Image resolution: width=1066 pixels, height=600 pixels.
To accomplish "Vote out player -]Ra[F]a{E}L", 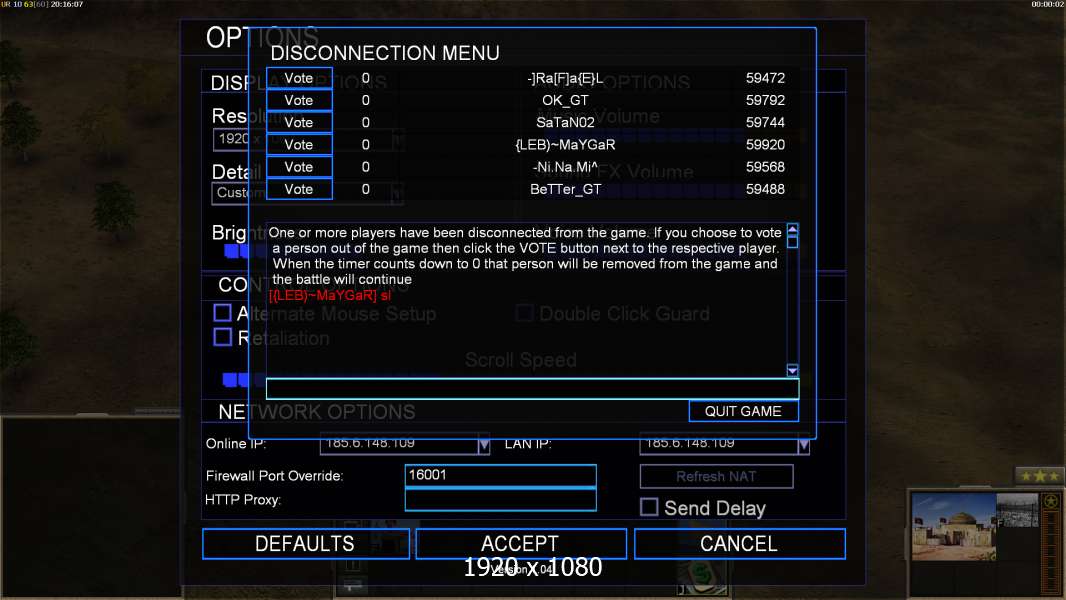I will coord(299,78).
